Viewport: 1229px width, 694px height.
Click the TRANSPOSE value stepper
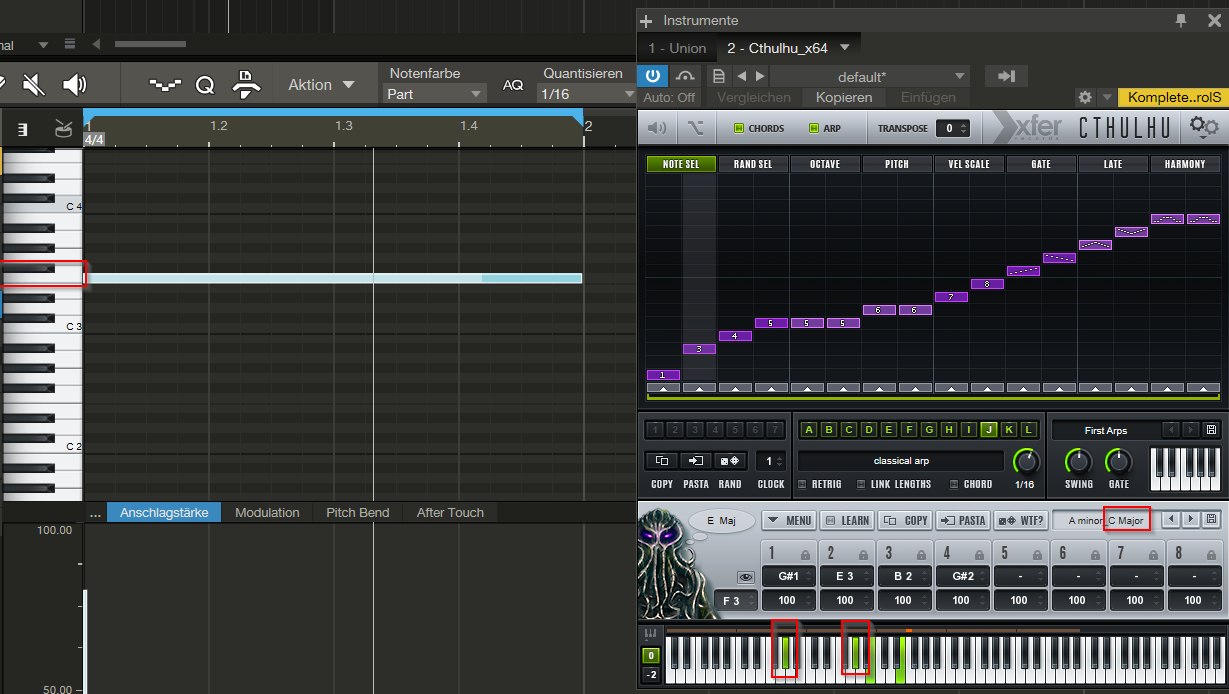tap(953, 128)
